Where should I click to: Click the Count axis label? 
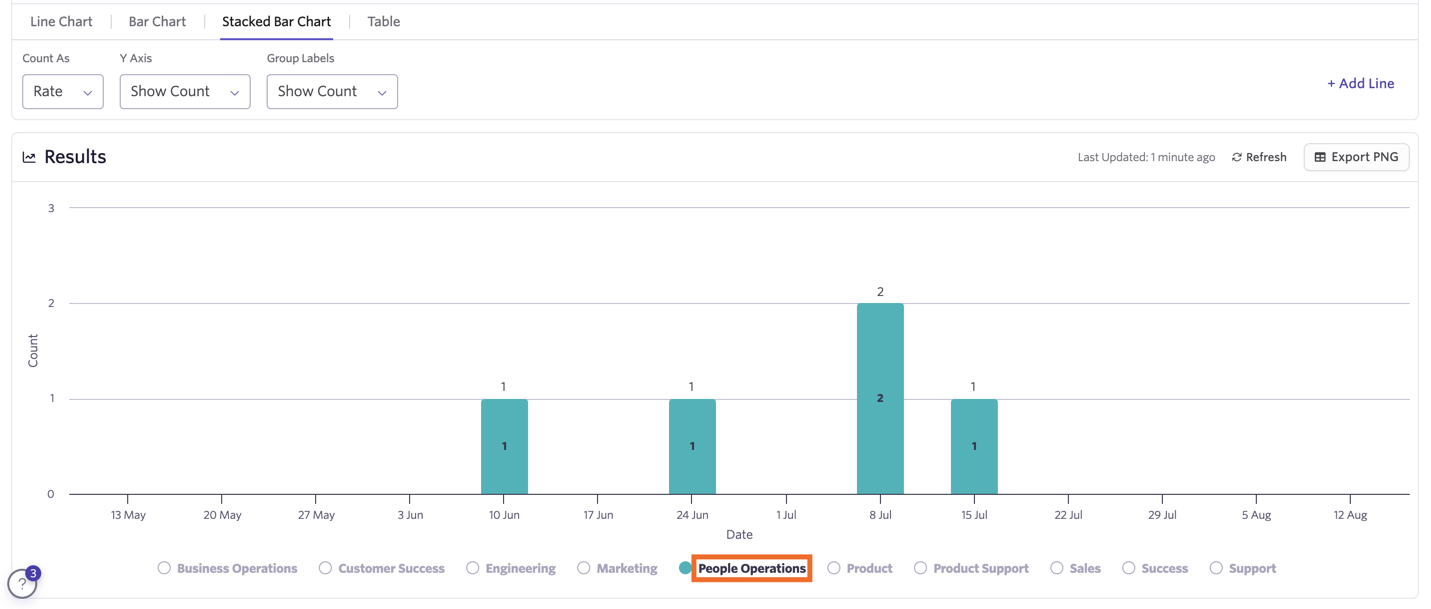click(33, 351)
